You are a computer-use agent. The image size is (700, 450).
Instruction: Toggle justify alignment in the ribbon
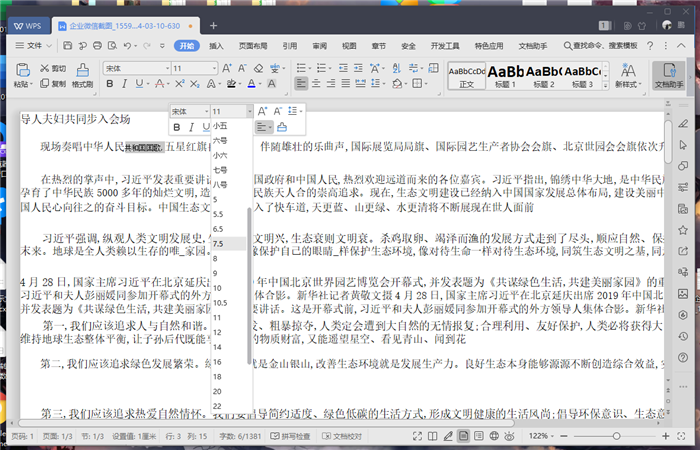[346, 83]
